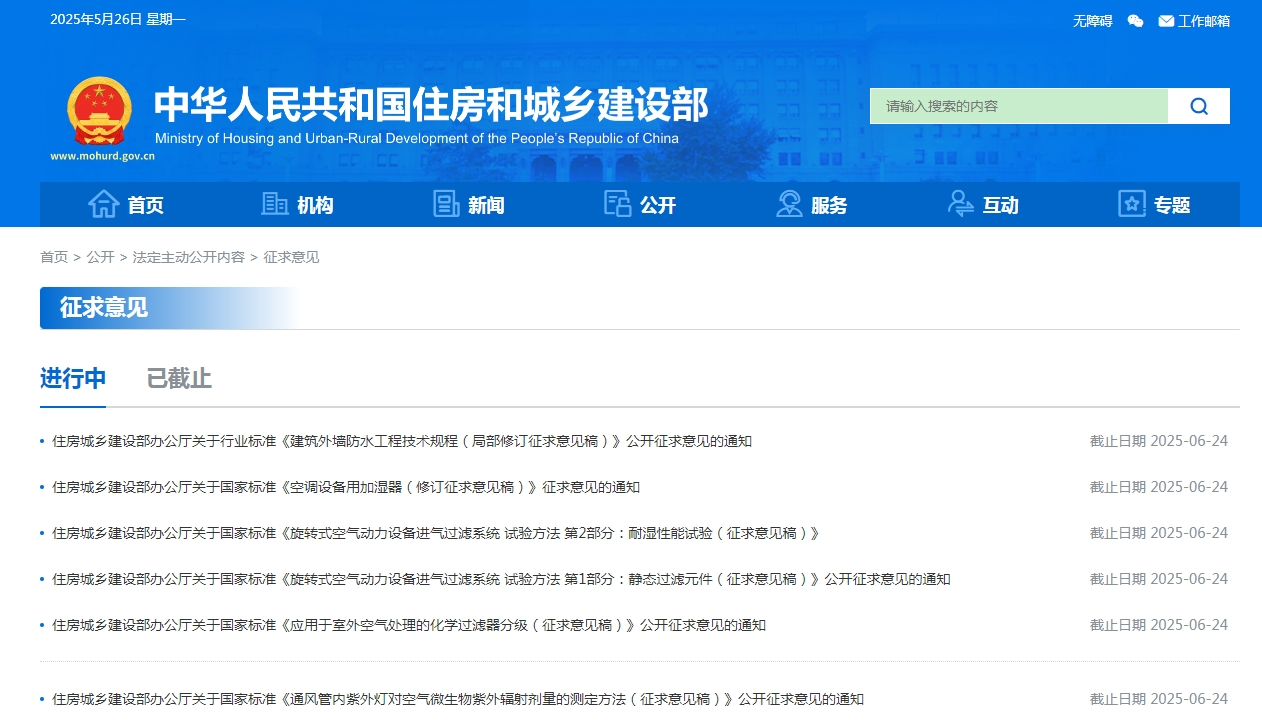Click the search input field

(1018, 106)
